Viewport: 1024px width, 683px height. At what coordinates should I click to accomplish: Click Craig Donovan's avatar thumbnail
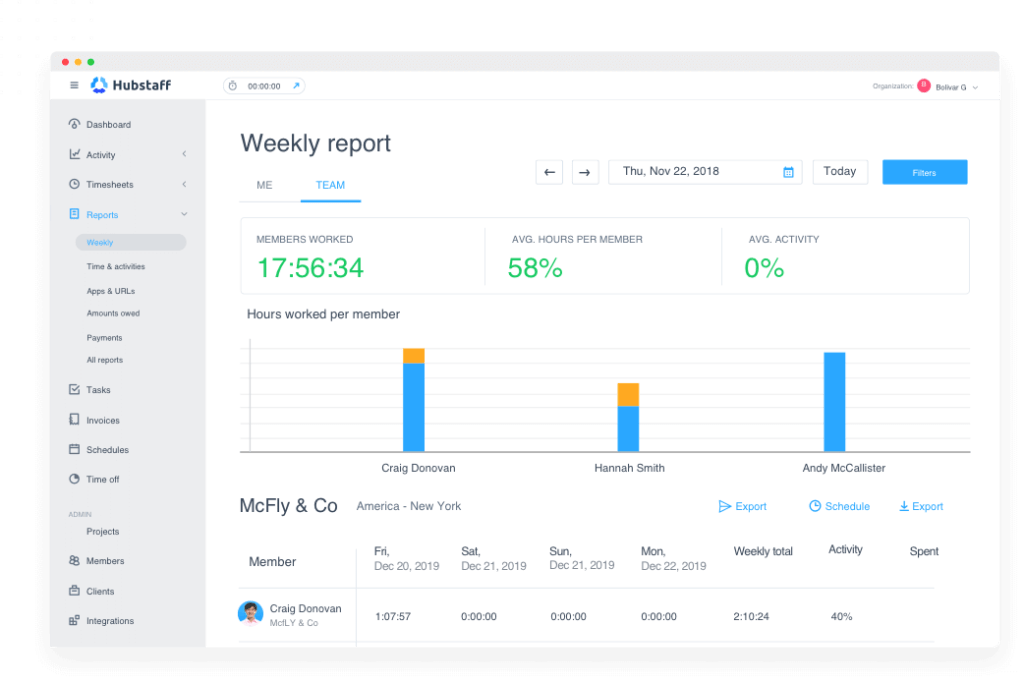250,614
